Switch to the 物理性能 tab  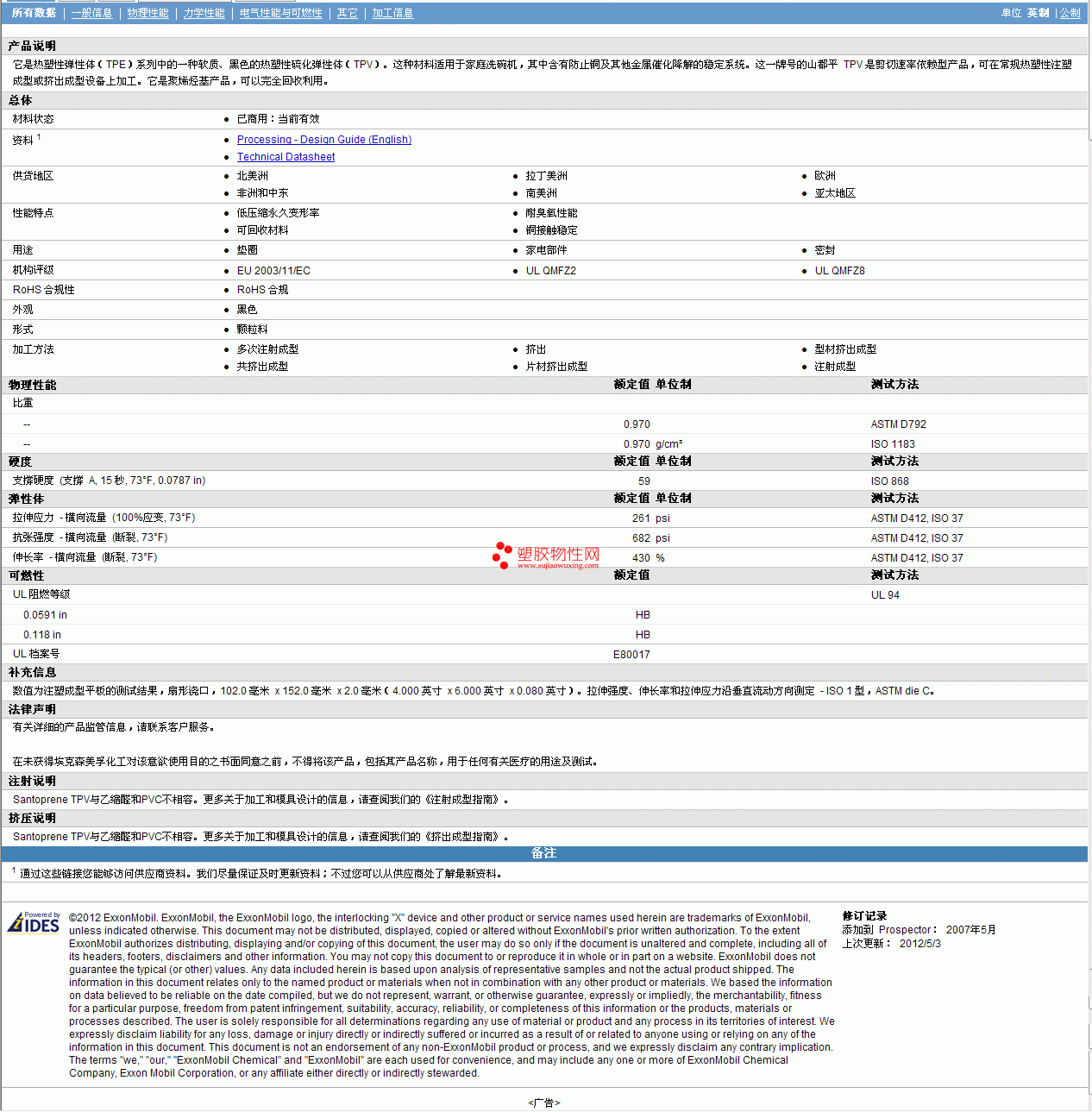pos(147,13)
